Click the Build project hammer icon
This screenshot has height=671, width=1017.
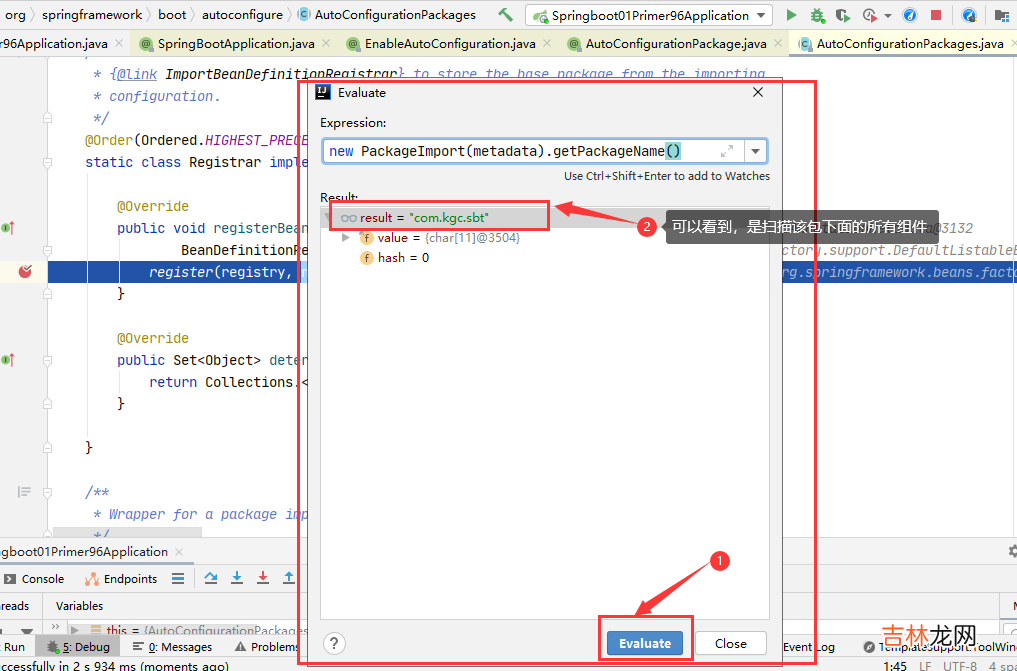[x=505, y=15]
